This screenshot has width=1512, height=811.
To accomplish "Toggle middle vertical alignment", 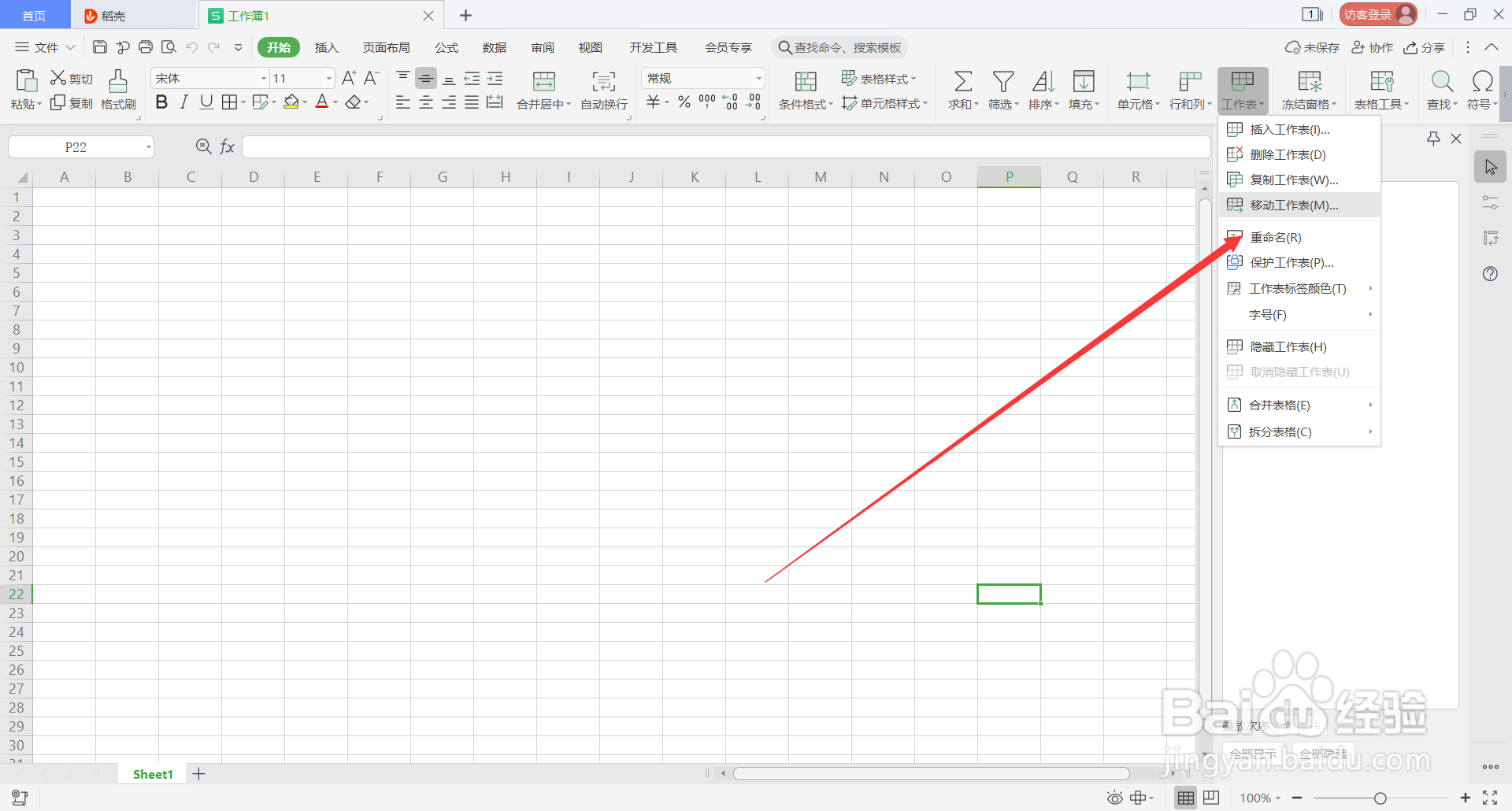I will (x=426, y=78).
